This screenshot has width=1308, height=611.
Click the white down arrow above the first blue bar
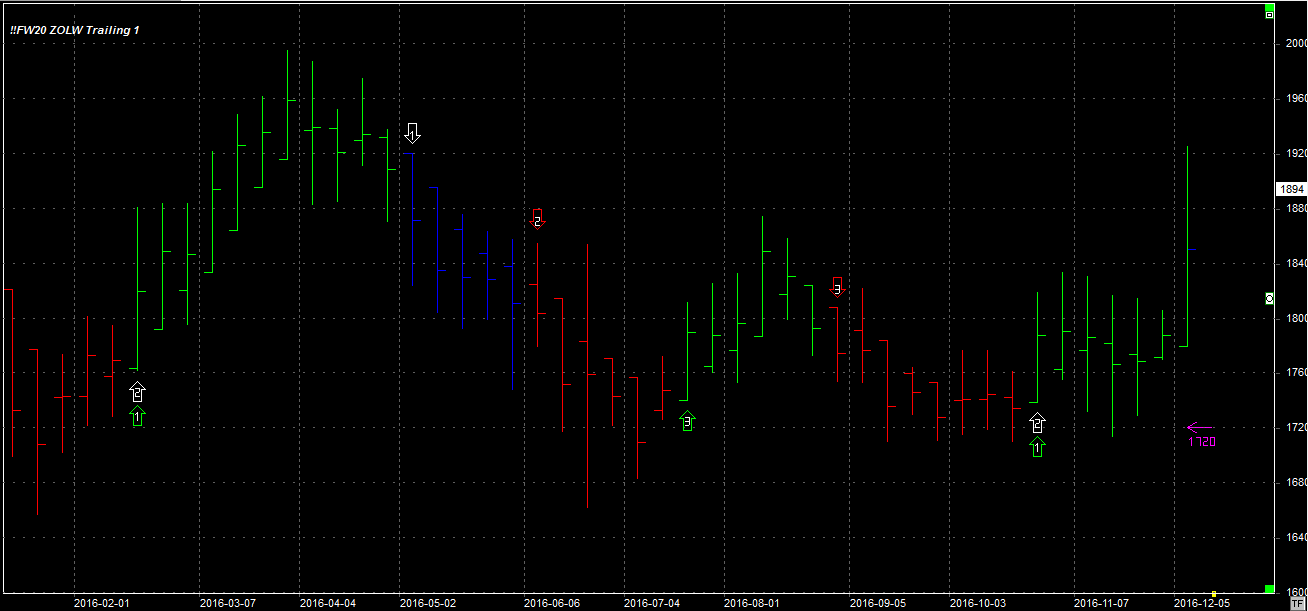click(x=413, y=133)
